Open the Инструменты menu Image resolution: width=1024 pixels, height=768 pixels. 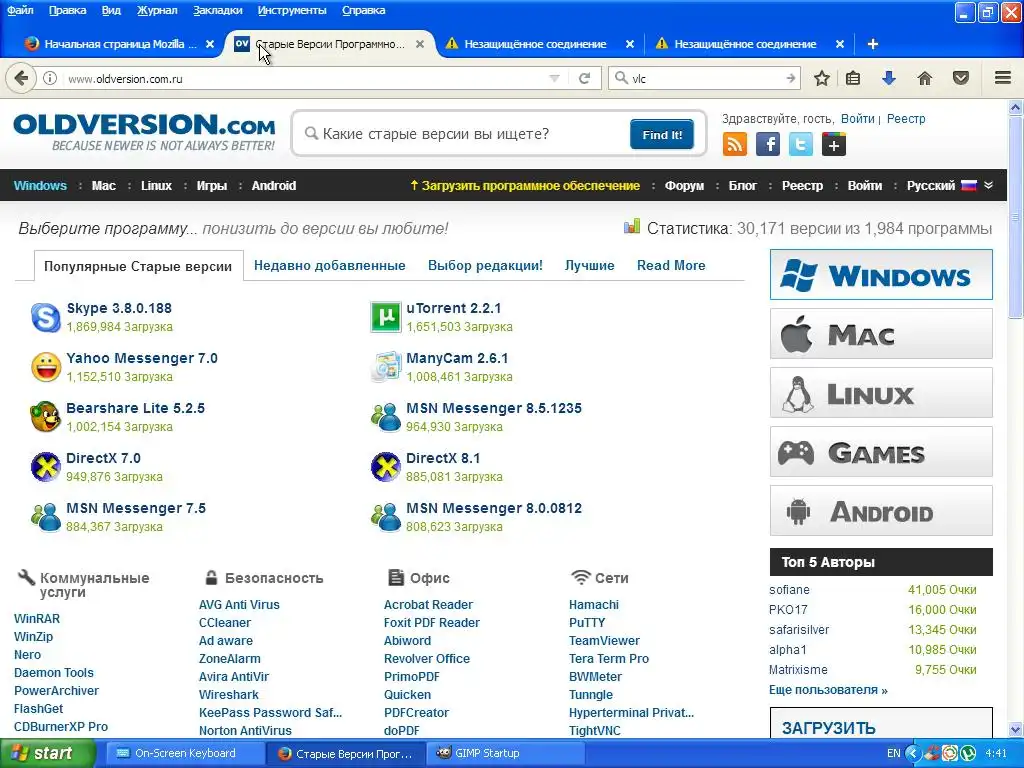point(292,10)
